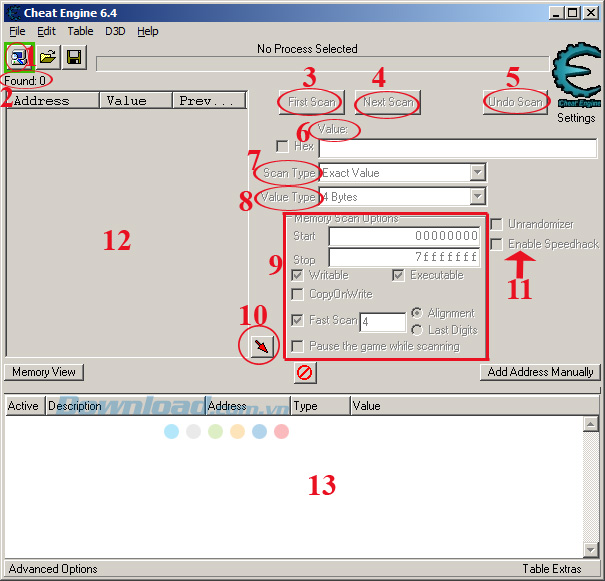Click the address list scrollbar down arrow
Screen dimensions: 605x581
[x=590, y=549]
